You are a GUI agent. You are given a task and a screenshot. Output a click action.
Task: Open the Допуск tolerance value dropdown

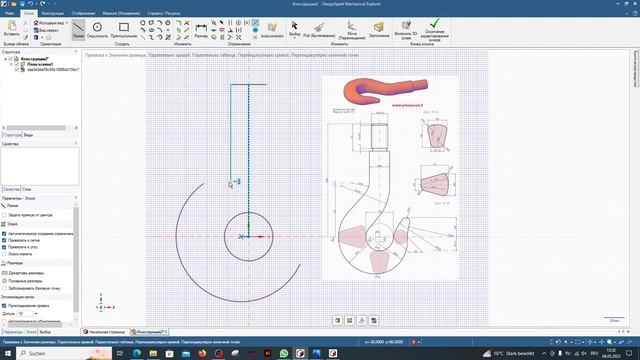point(36,313)
